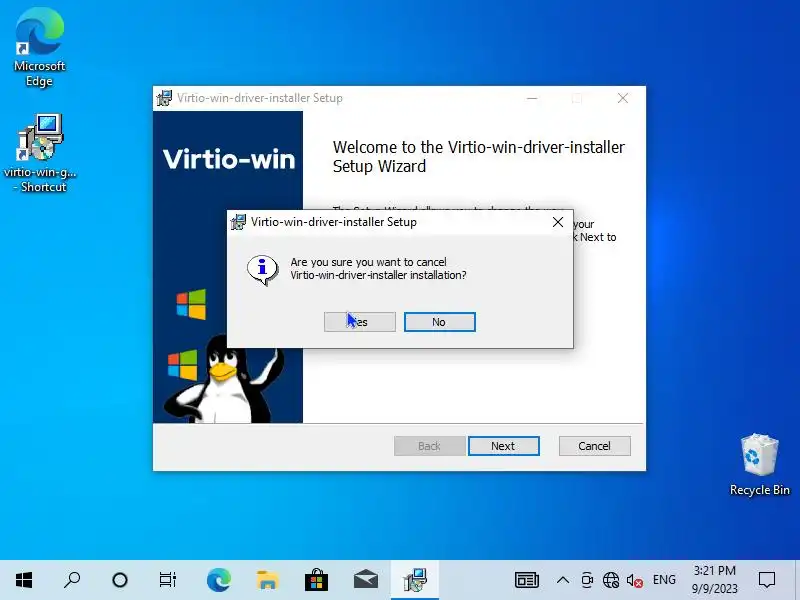Open the Microsoft Edge desktop shortcut
Image resolution: width=800 pixels, height=600 pixels.
click(39, 47)
